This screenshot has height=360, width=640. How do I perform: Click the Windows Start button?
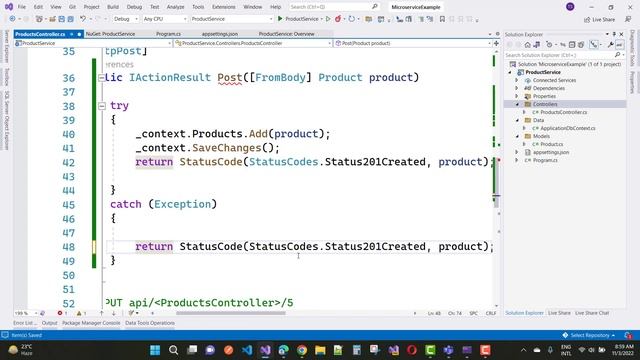(155, 350)
